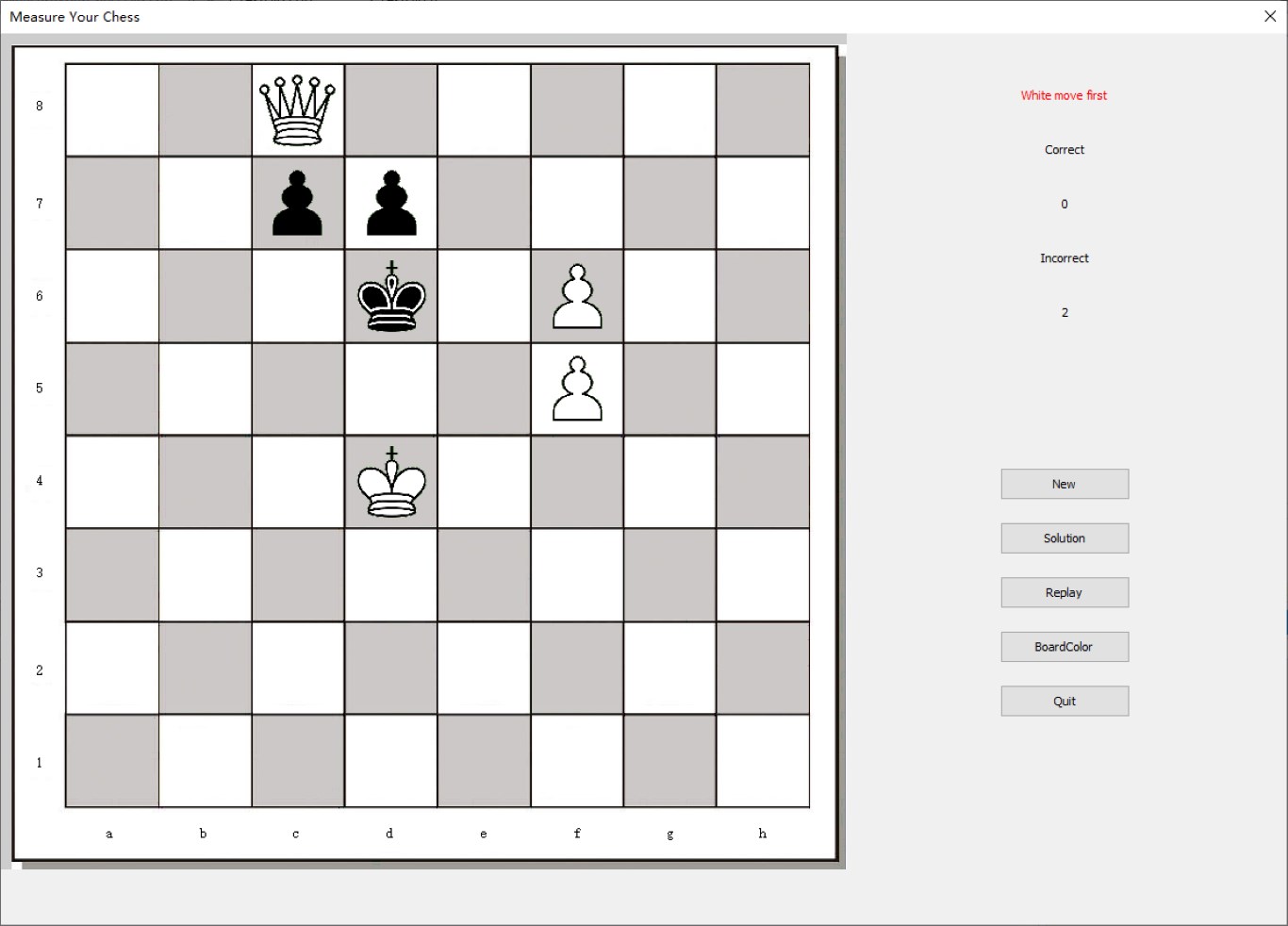Click rank label '1' beside the board
1288x926 pixels.
40,763
